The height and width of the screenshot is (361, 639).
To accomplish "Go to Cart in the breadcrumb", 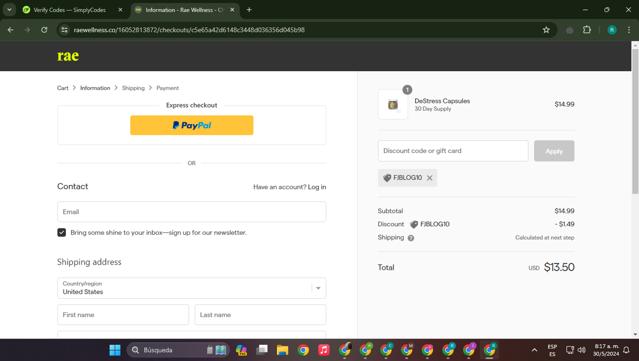I will (x=62, y=88).
